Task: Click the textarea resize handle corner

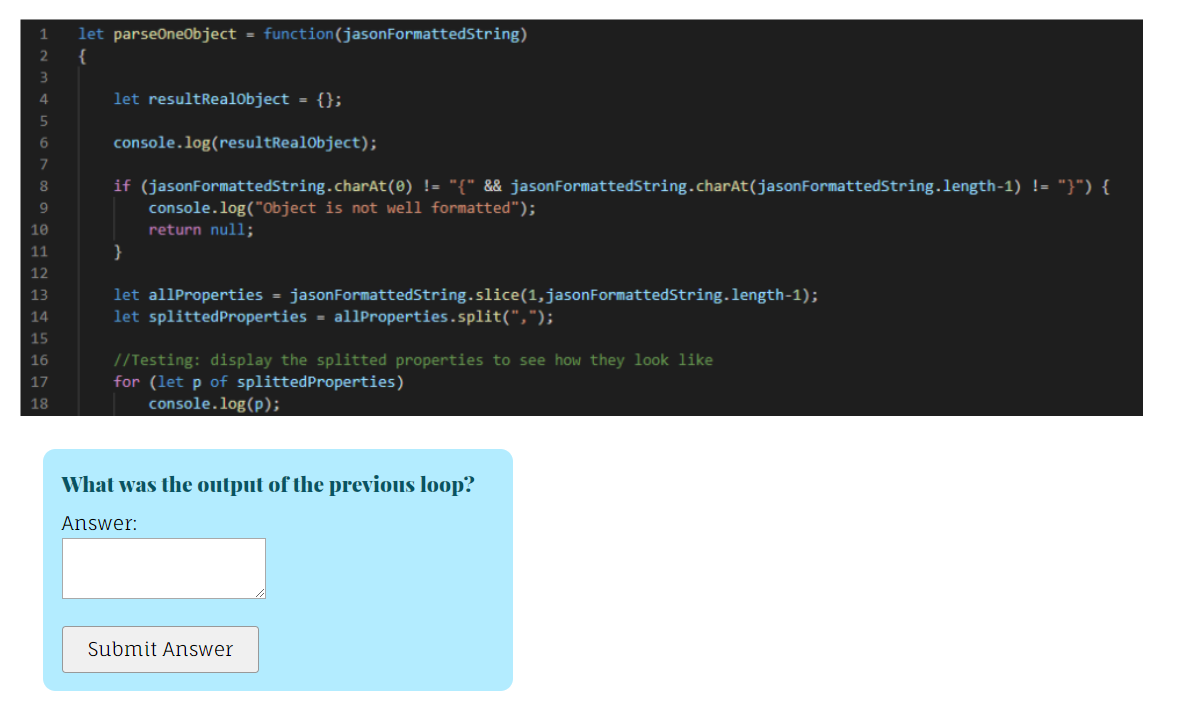Action: click(x=261, y=594)
